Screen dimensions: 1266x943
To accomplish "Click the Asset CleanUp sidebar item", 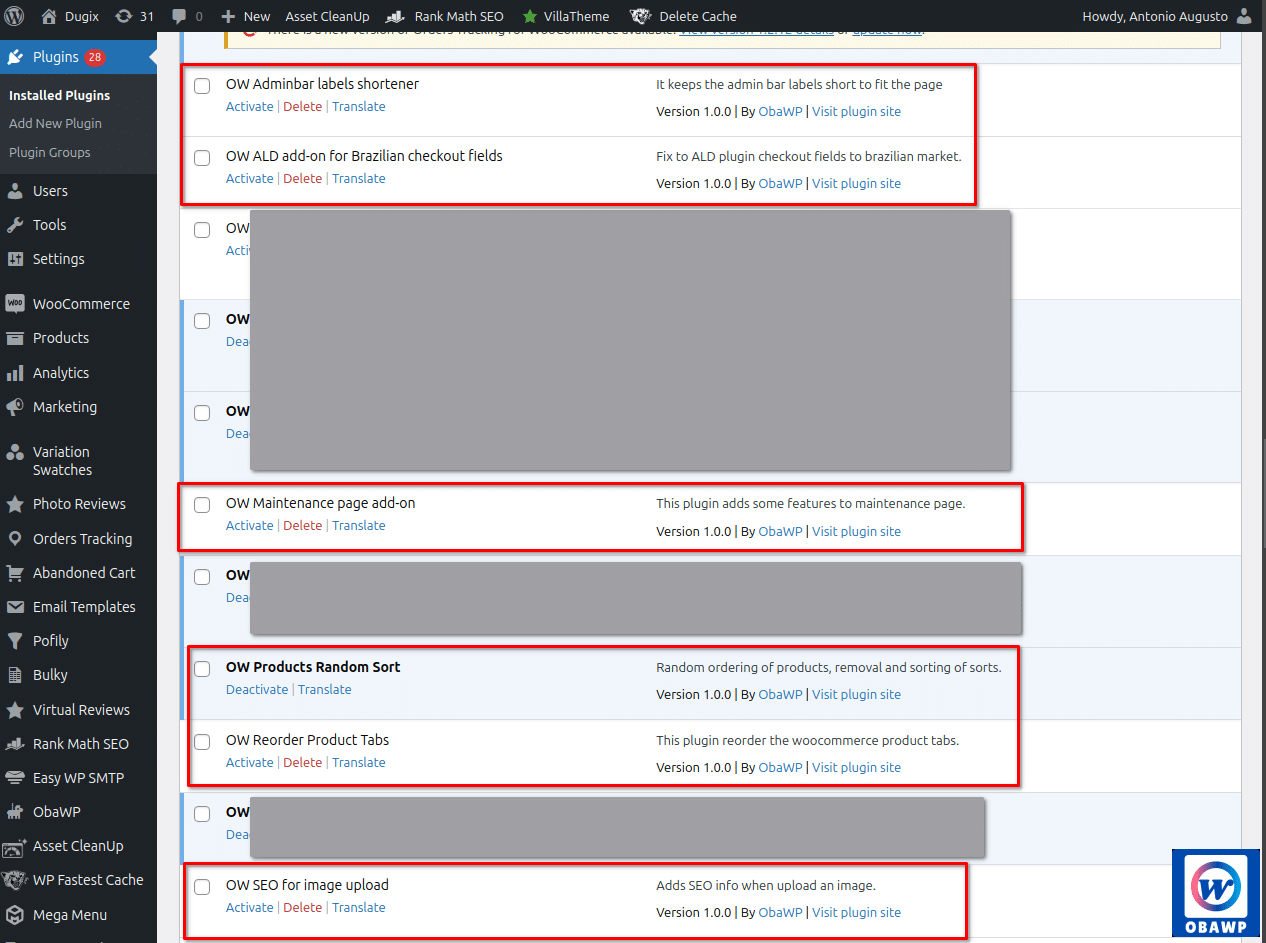I will [x=78, y=846].
